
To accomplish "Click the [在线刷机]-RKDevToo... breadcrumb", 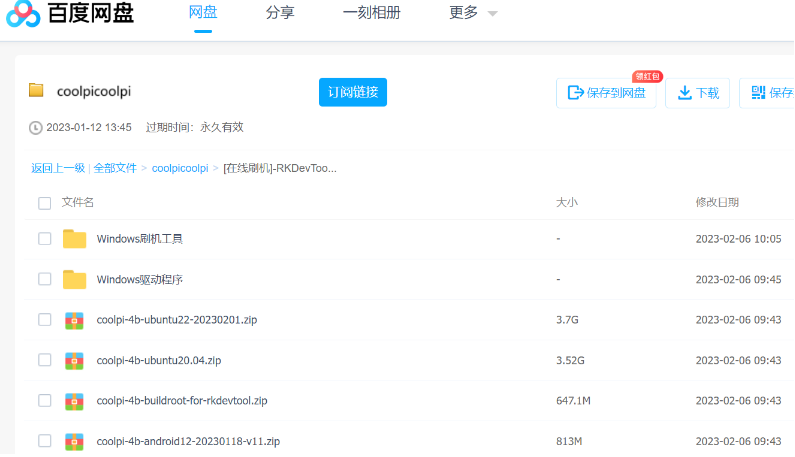I will (280, 168).
